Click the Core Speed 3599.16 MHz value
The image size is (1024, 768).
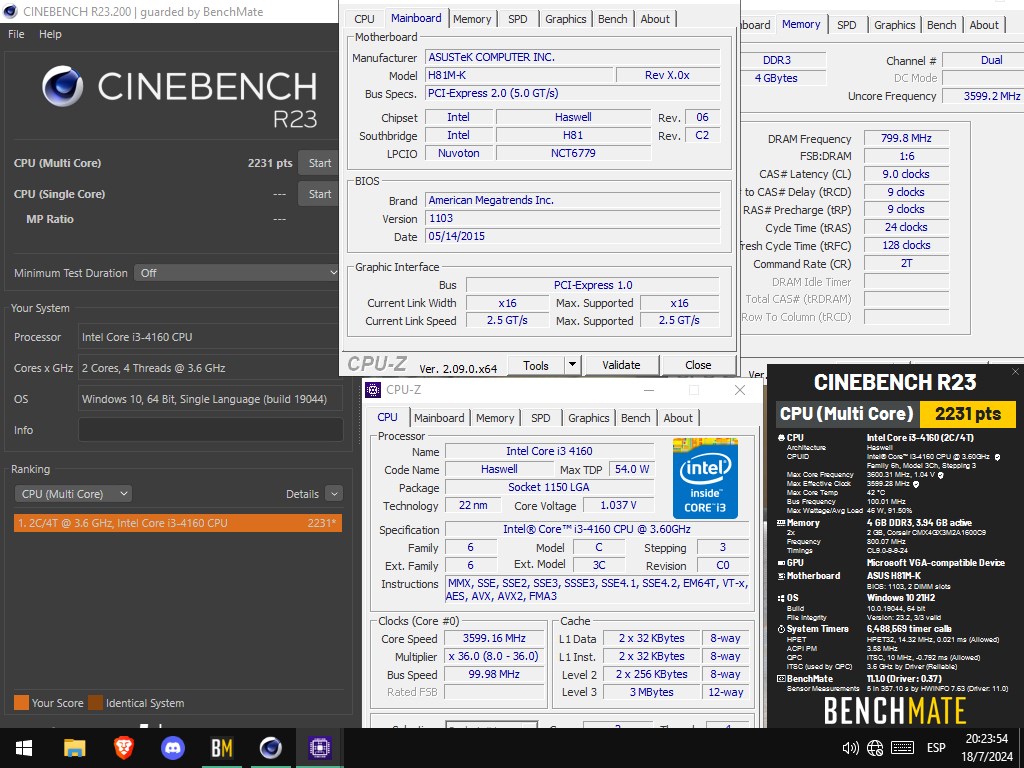coord(494,638)
